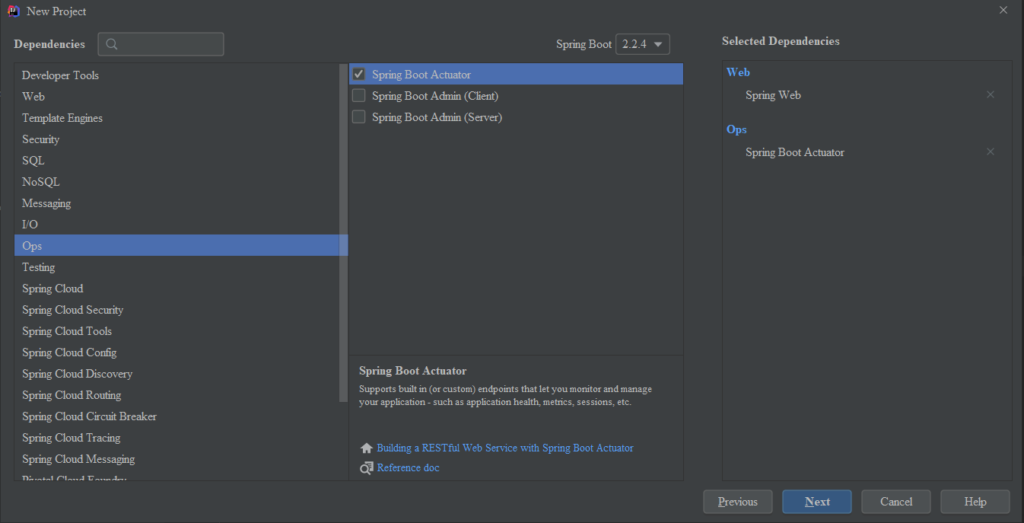1024x523 pixels.
Task: Open the Building a RESTful Web Service link
Action: coord(505,448)
